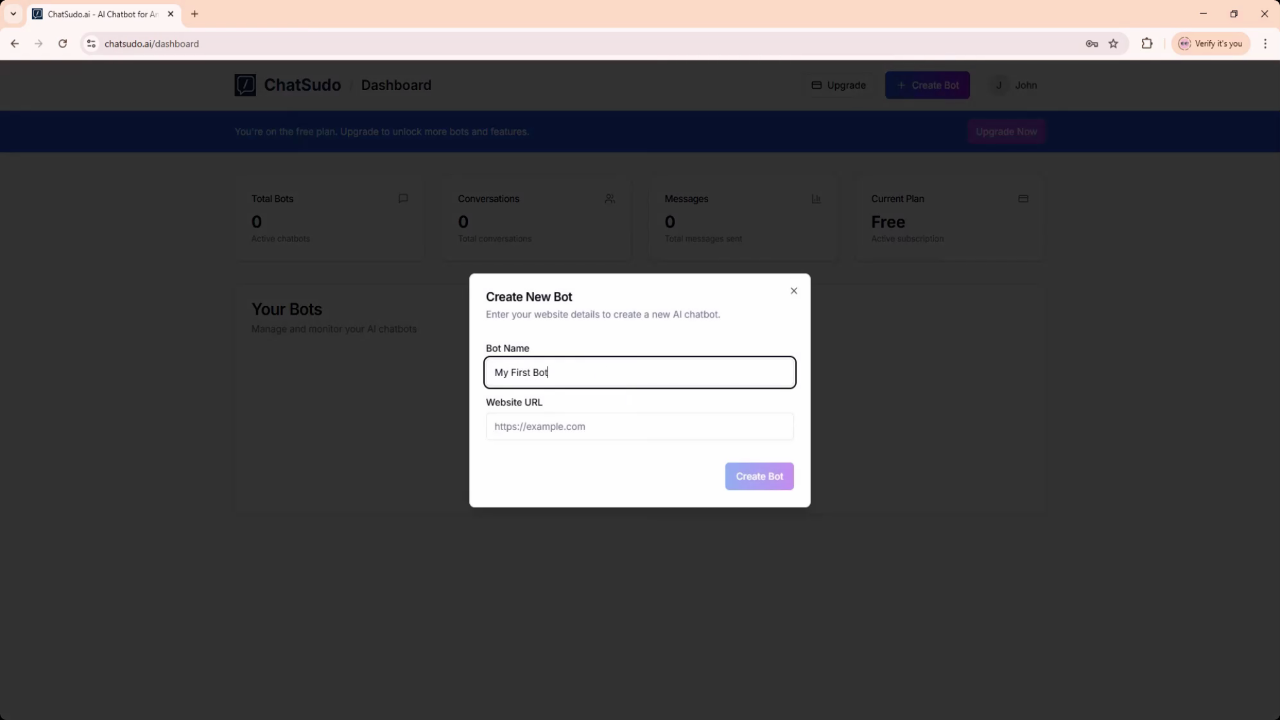The width and height of the screenshot is (1280, 720).
Task: Reload the page with refresh icon
Action: pyautogui.click(x=62, y=43)
